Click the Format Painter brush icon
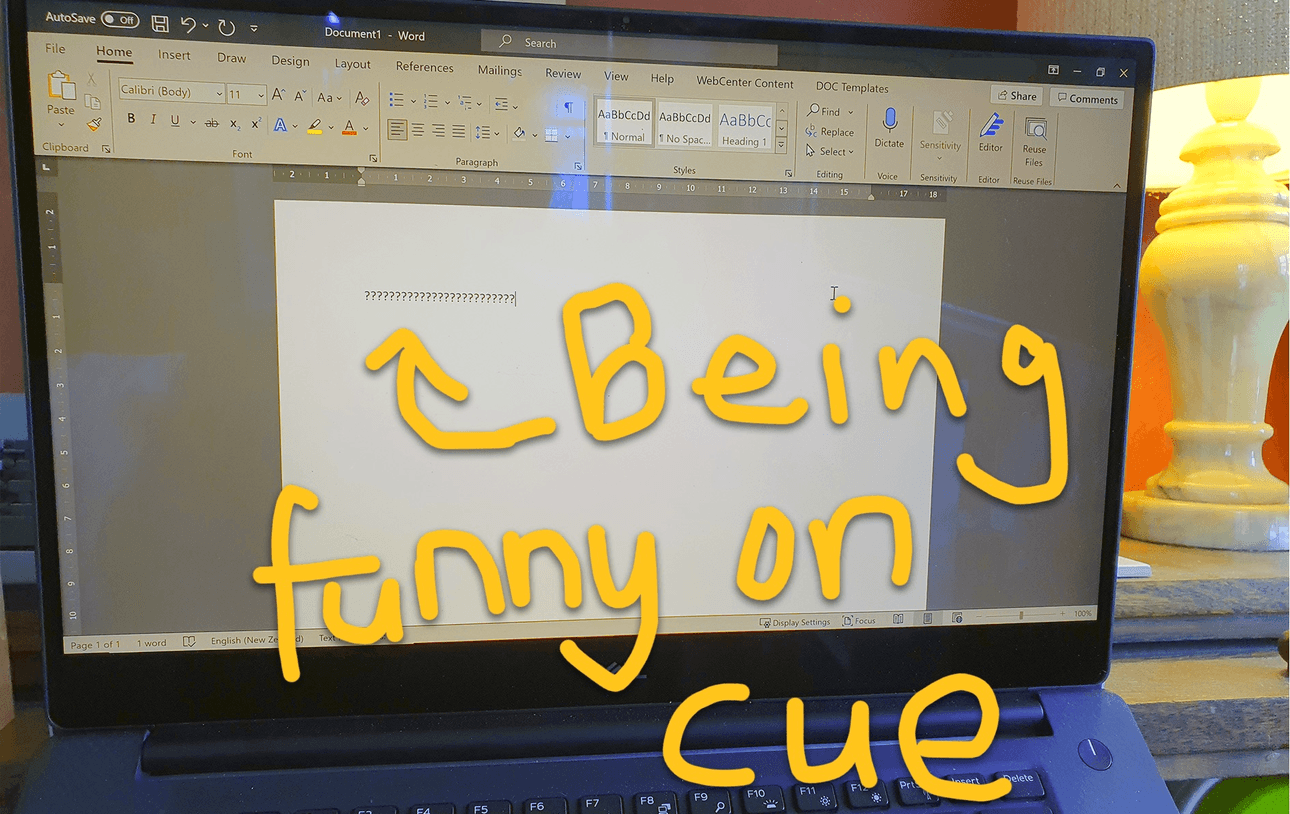 tap(93, 125)
